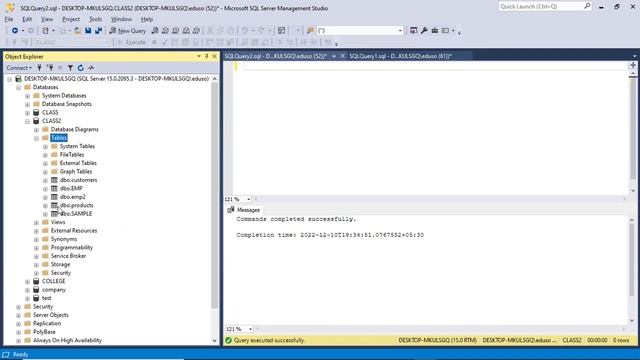This screenshot has width=640, height=360.
Task: Open the editor zoom 121 % dropdown
Action: (249, 199)
